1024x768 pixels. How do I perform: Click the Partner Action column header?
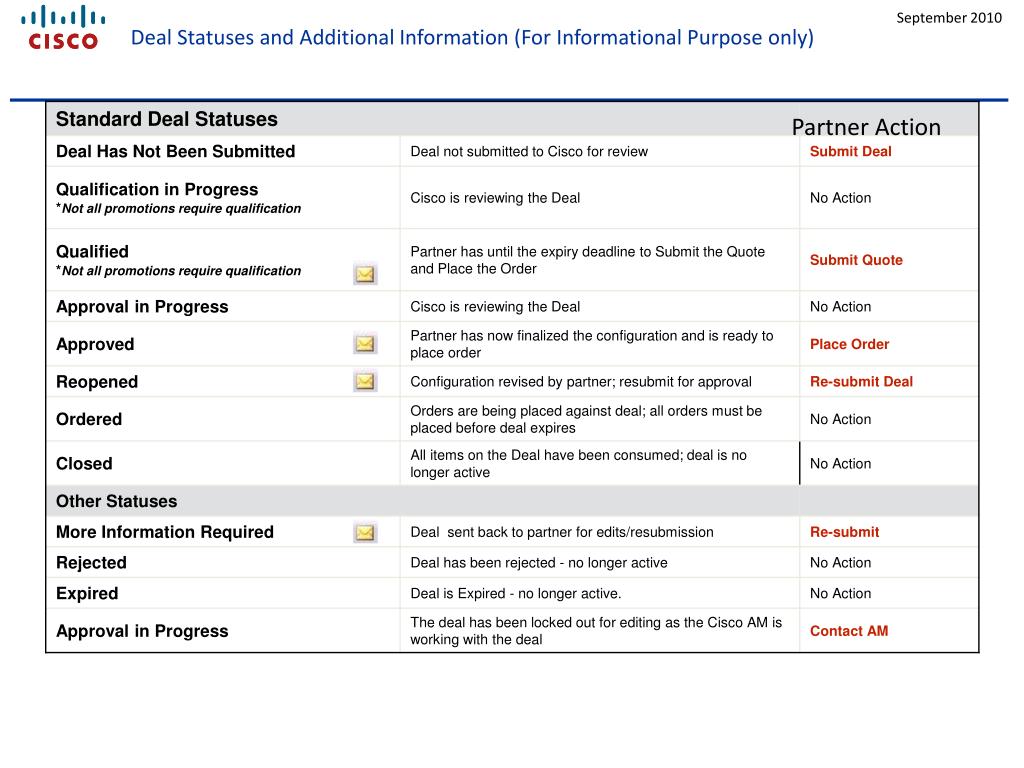coord(866,127)
